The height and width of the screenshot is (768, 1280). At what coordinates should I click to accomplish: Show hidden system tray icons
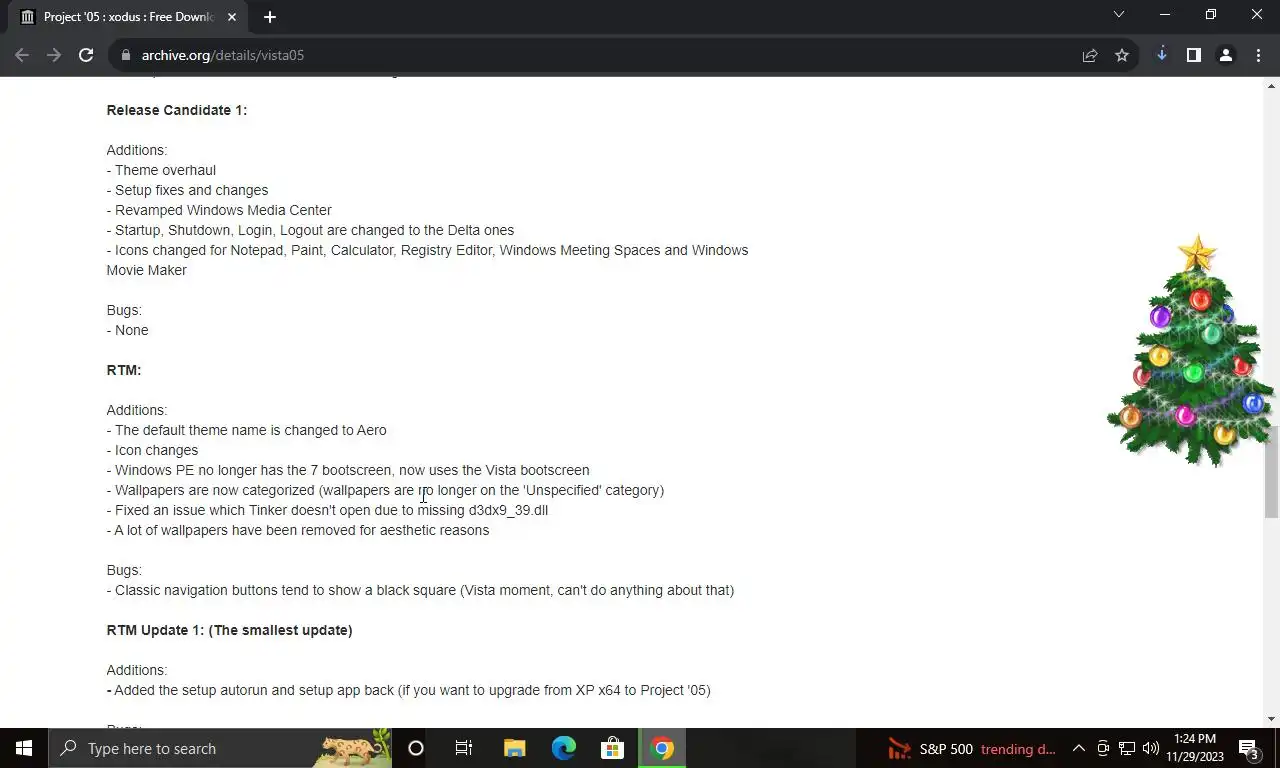click(x=1079, y=748)
